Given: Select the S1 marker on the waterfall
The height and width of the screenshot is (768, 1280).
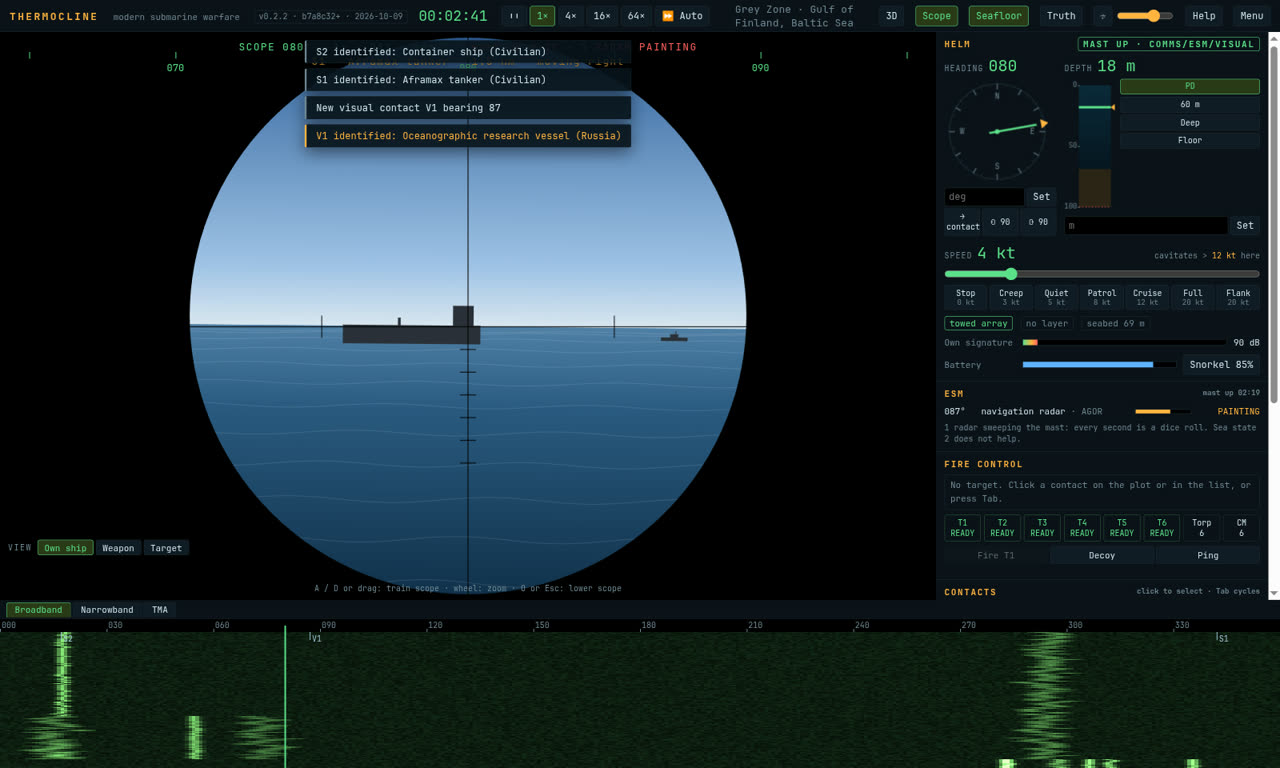Looking at the screenshot, I should coord(1222,638).
